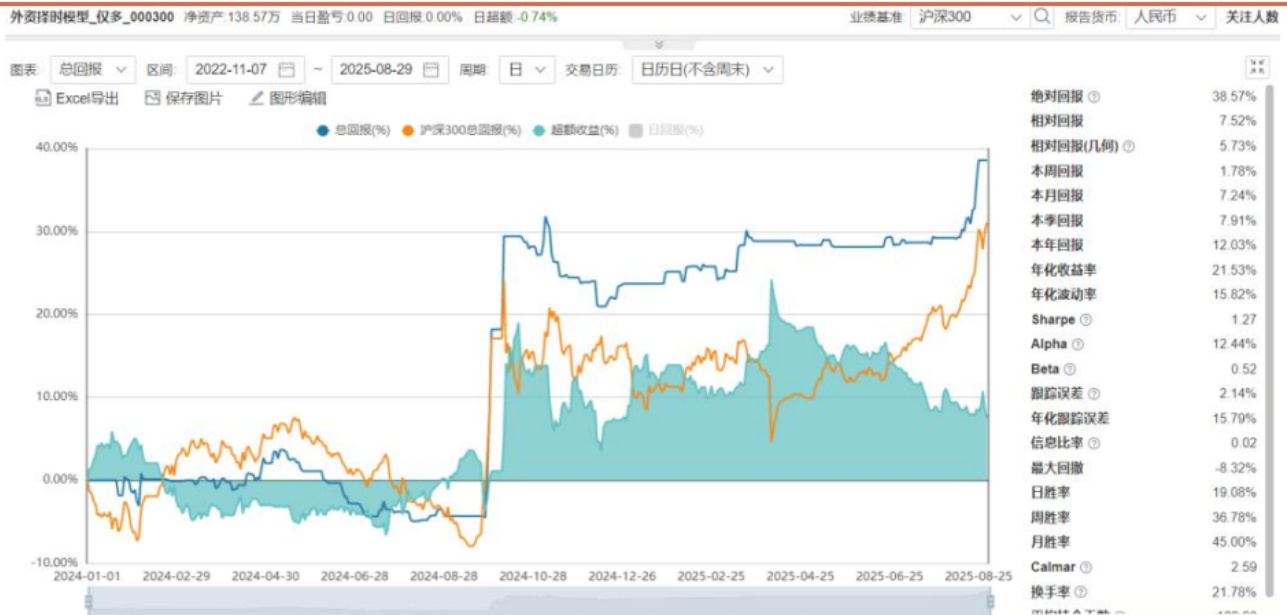The image size is (1287, 615).
Task: Click the help icon beside Calmar
Action: point(1085,568)
